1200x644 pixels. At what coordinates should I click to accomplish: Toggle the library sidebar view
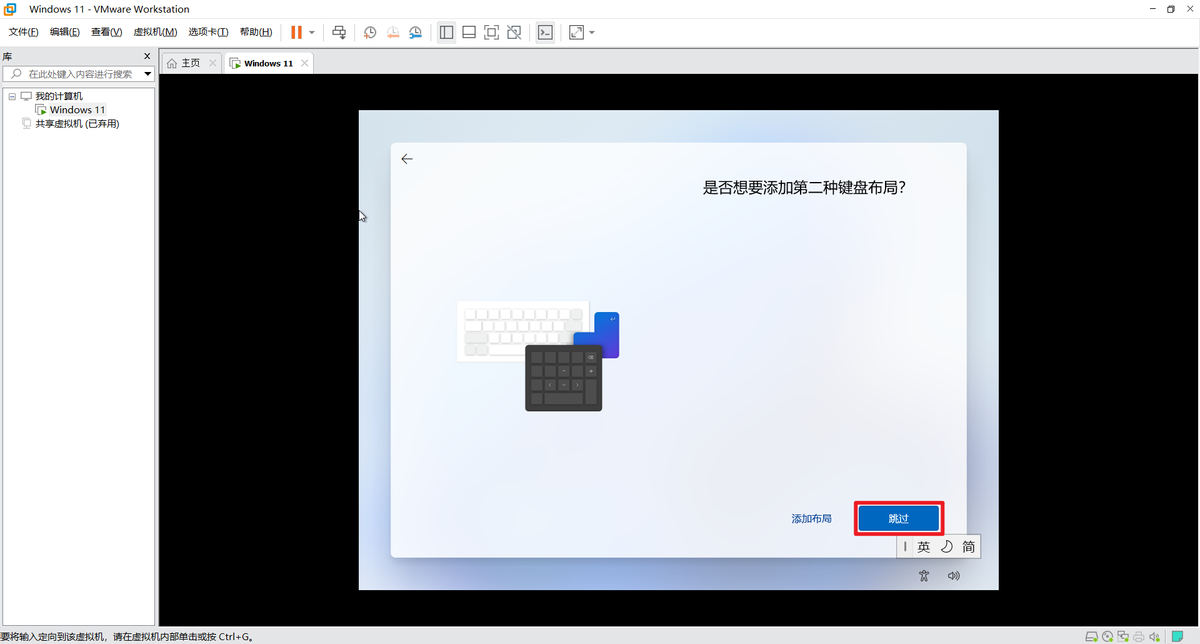pos(446,32)
